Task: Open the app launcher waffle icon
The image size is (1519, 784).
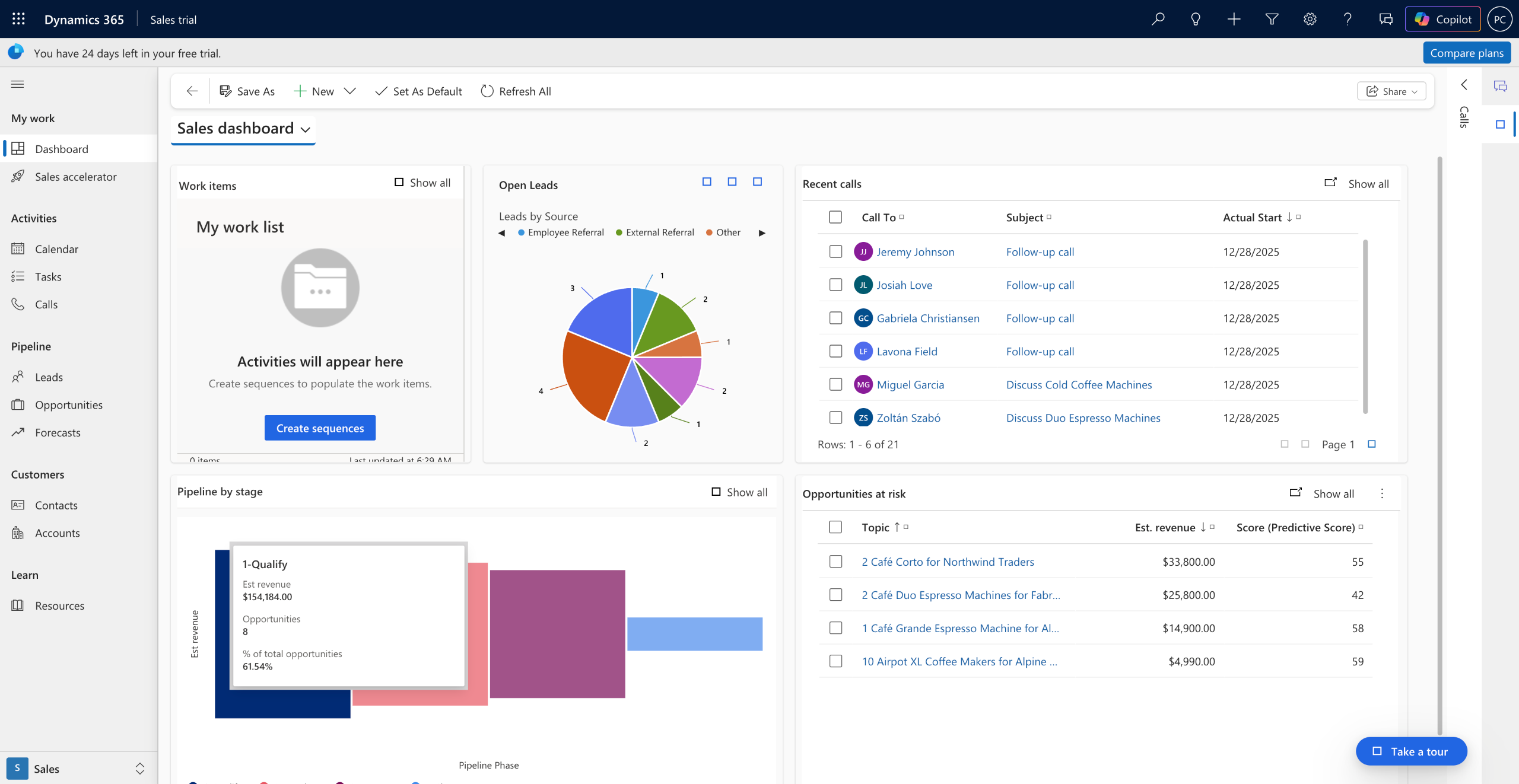Action: click(x=18, y=19)
